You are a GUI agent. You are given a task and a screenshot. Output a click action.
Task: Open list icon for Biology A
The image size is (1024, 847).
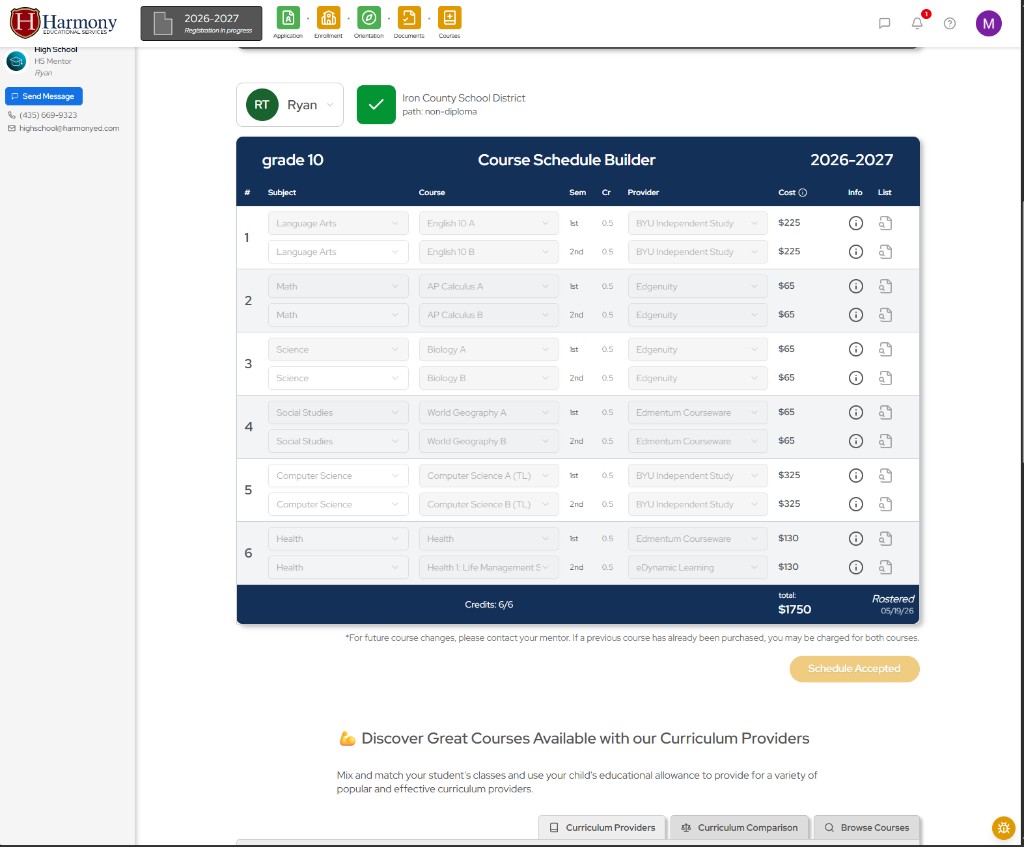tap(886, 349)
